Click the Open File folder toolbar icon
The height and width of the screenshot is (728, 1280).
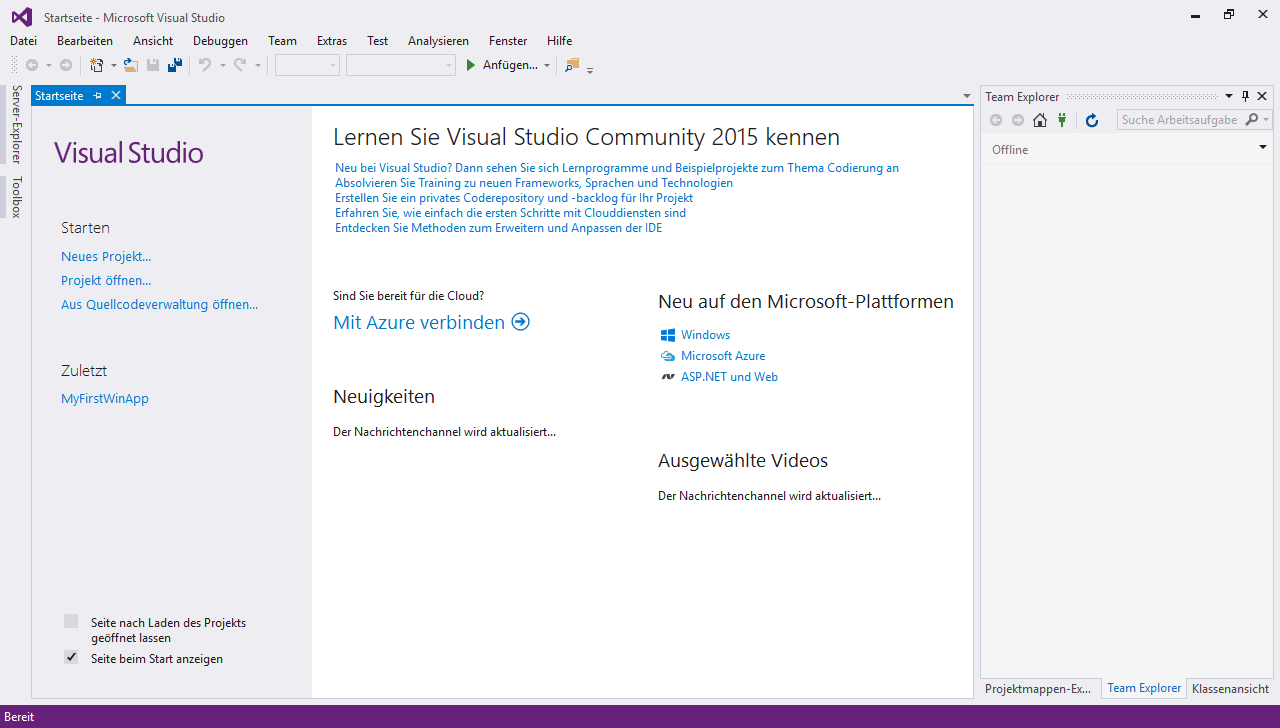click(131, 65)
